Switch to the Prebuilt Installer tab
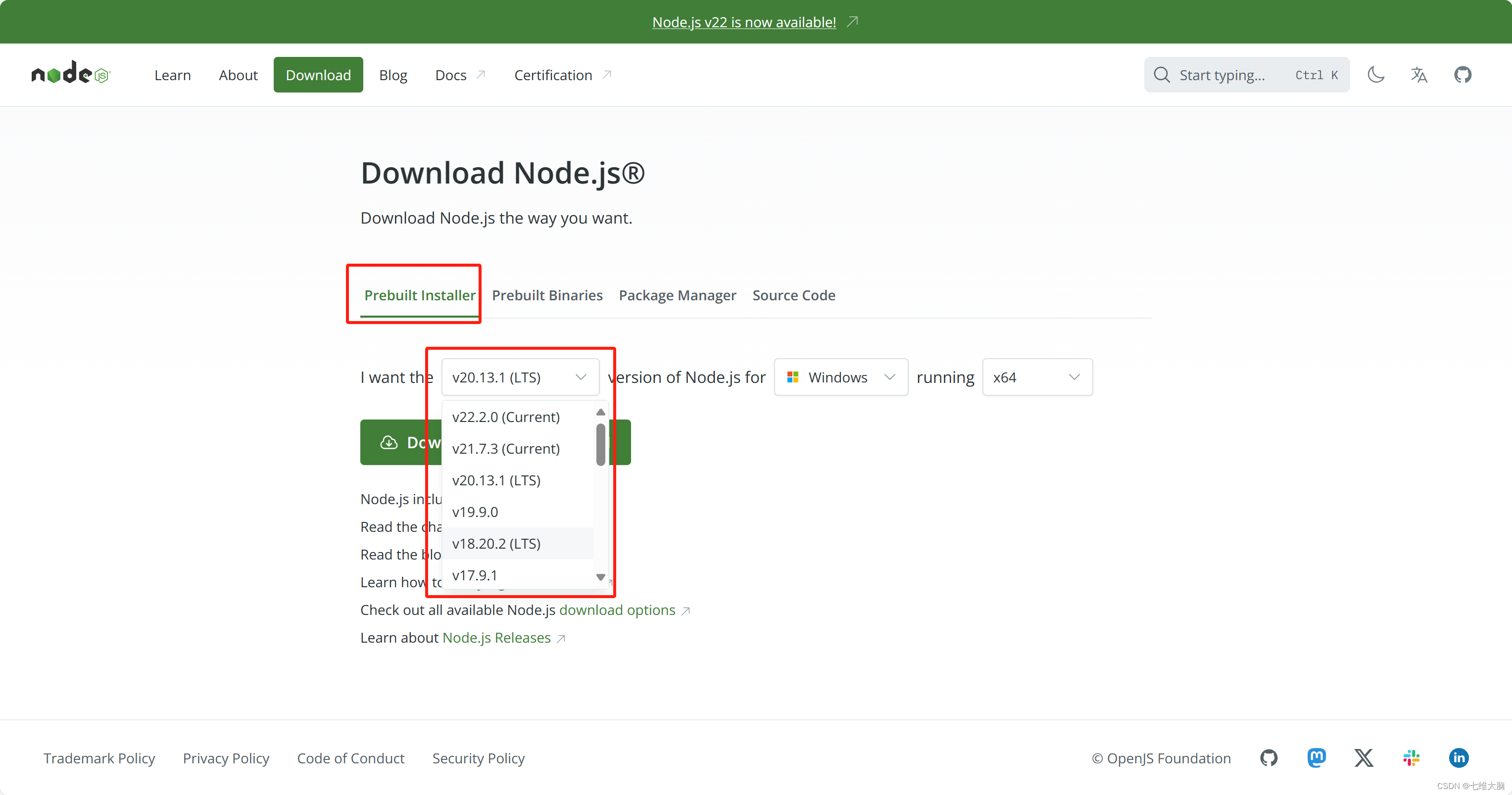This screenshot has height=795, width=1512. tap(420, 295)
